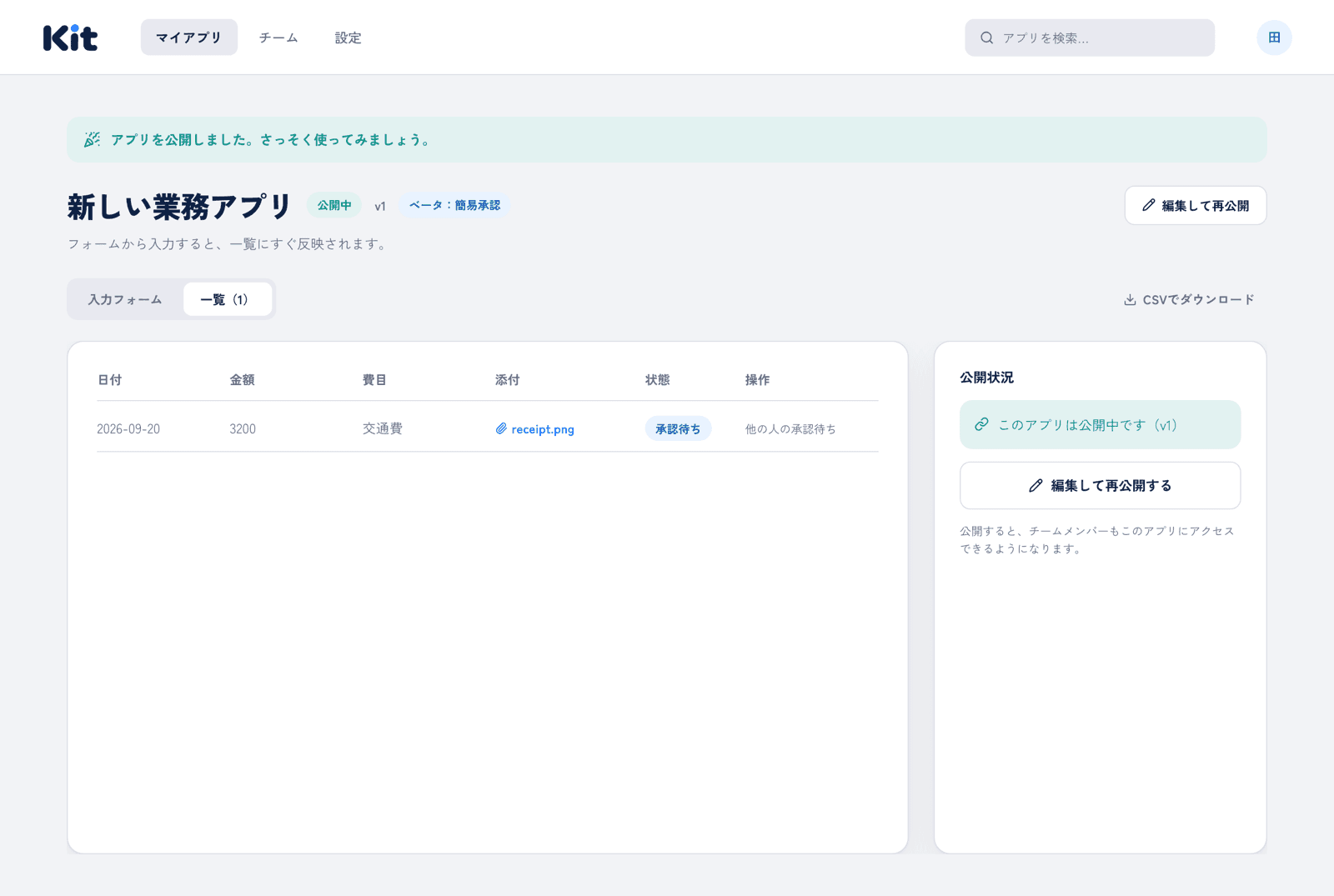Click the 状態 column header

(x=657, y=379)
